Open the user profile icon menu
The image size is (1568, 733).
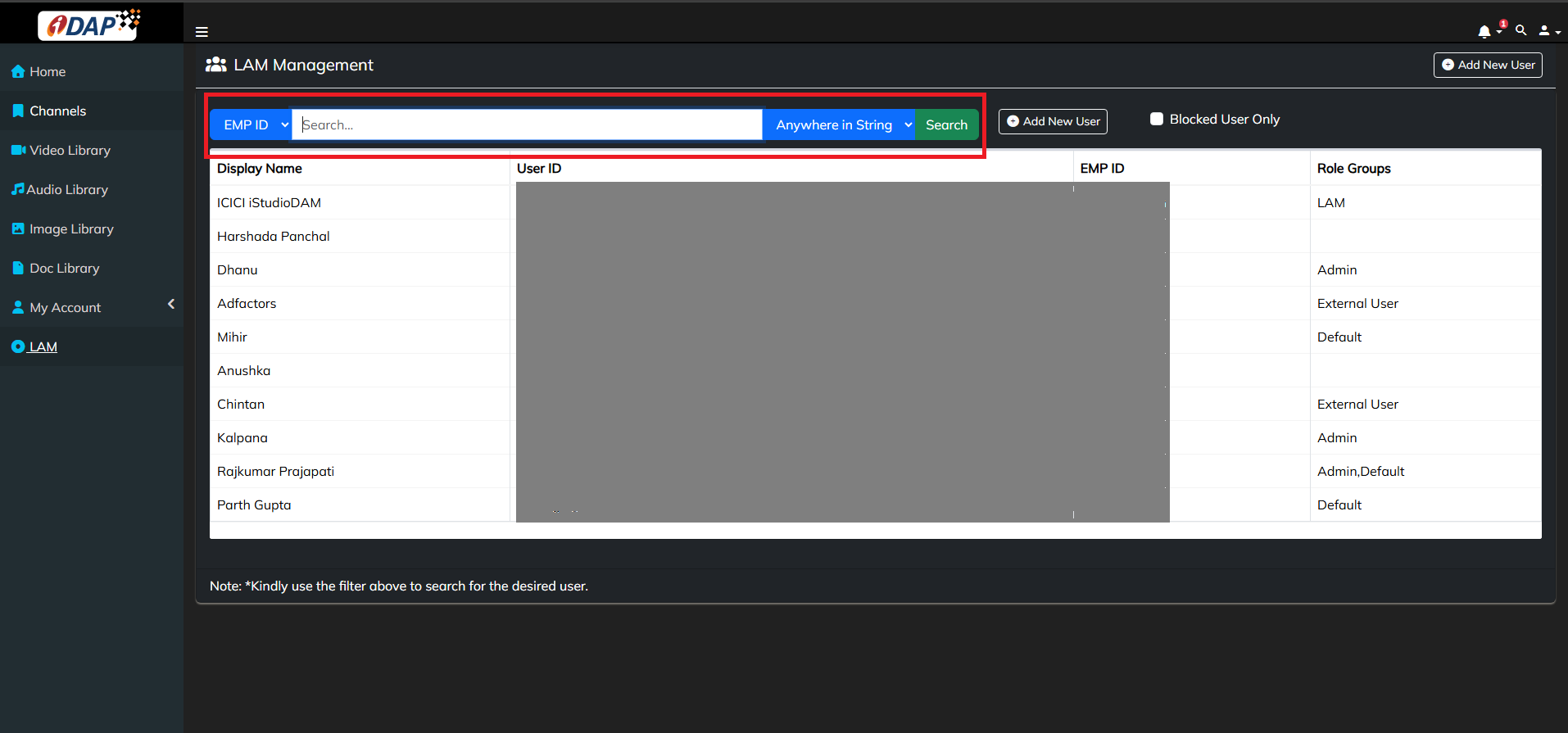pos(1545,31)
